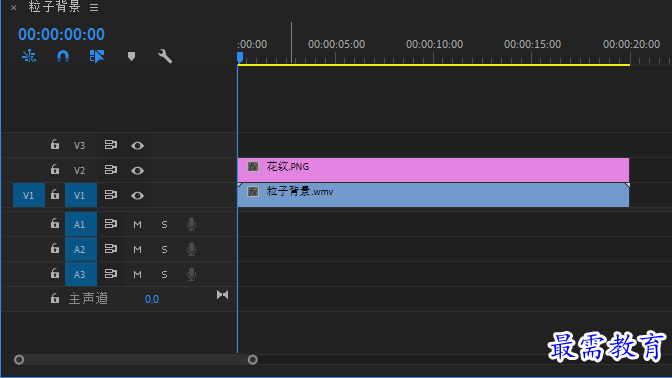Enable voice-over record on A1
Screen dimensions: 672x378
point(192,224)
